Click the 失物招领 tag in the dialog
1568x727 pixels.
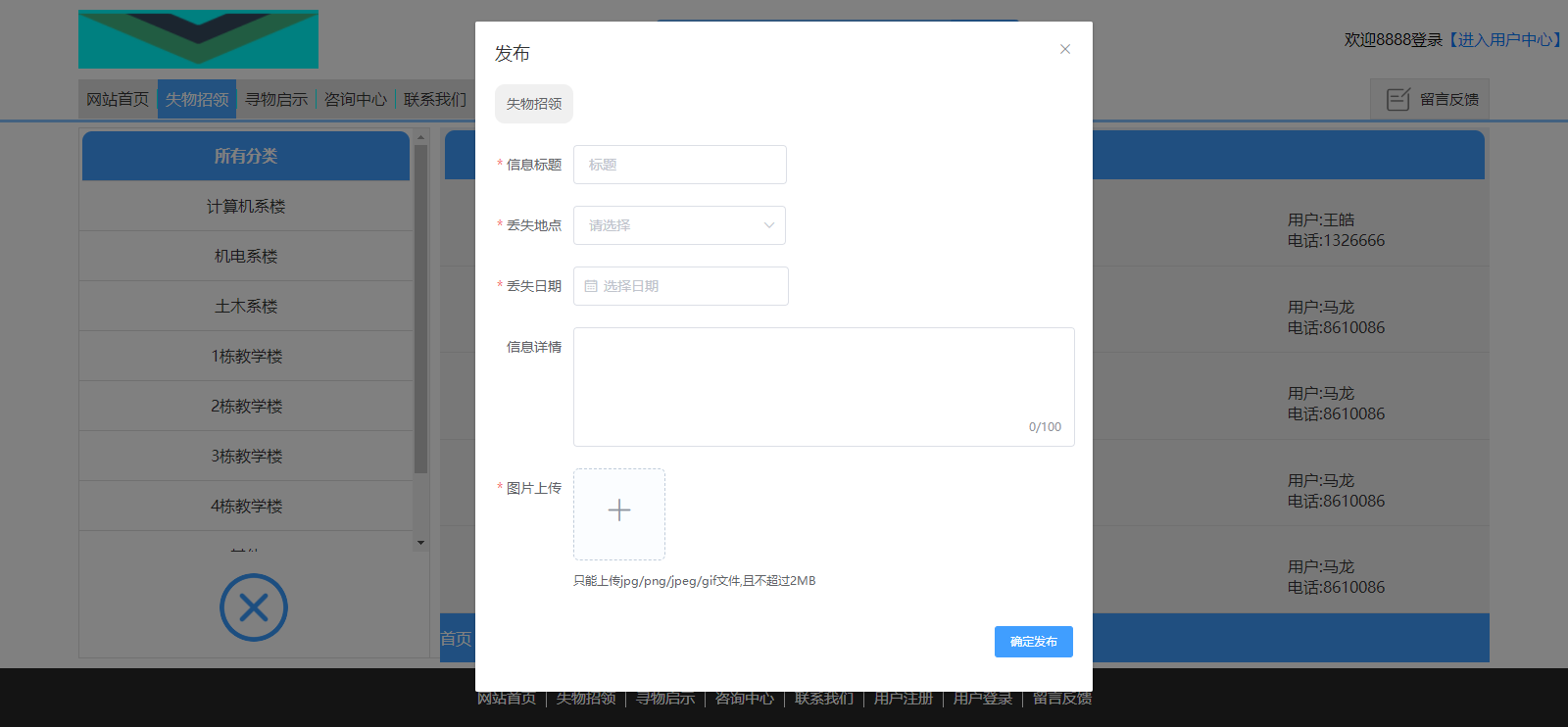click(534, 104)
